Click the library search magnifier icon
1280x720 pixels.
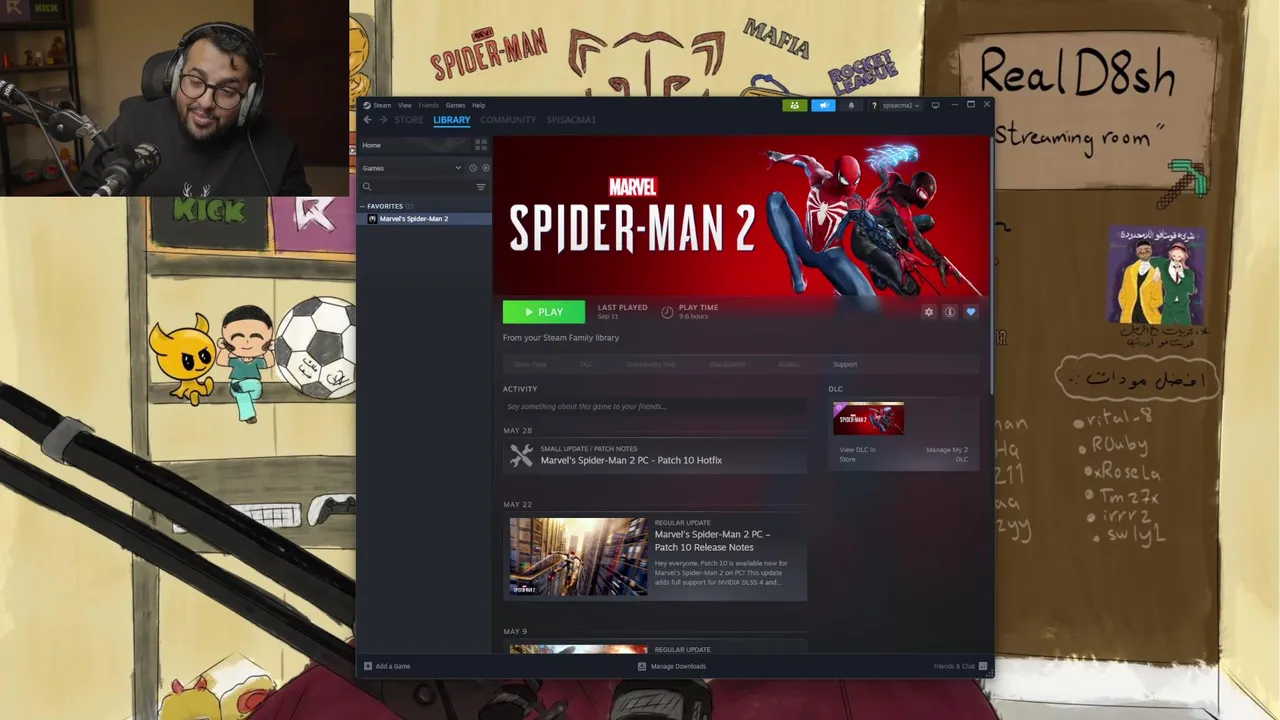(x=367, y=187)
